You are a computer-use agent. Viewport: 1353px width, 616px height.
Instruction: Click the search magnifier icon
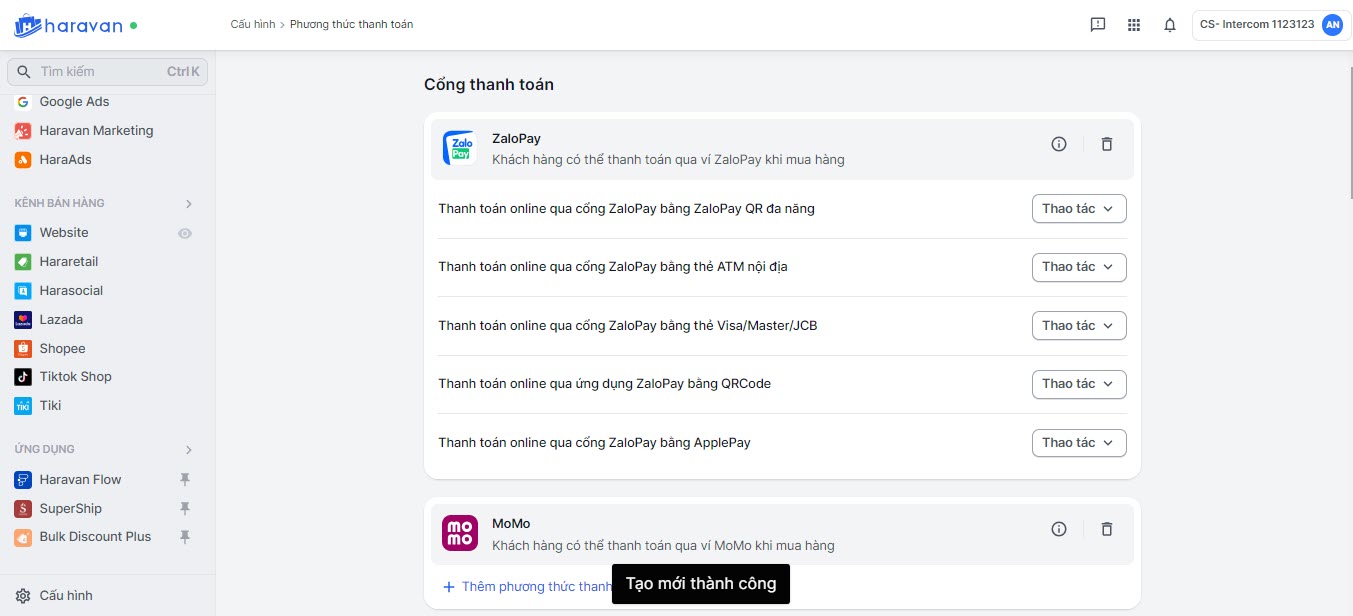tap(24, 72)
